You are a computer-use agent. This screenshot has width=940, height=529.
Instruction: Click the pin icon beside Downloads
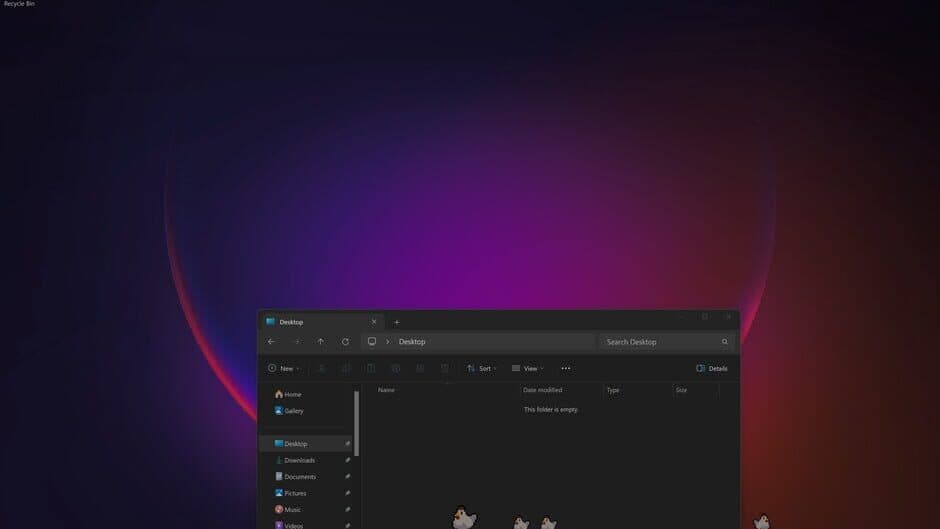(347, 460)
